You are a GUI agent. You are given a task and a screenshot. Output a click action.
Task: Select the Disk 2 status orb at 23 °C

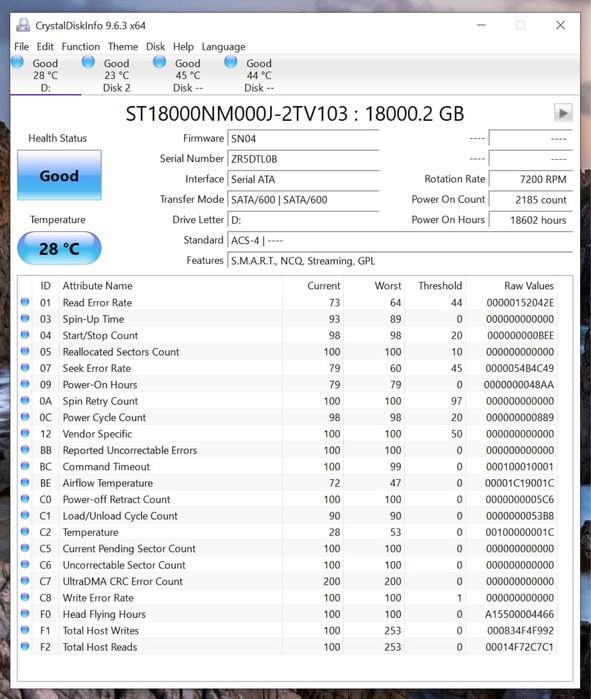click(89, 62)
